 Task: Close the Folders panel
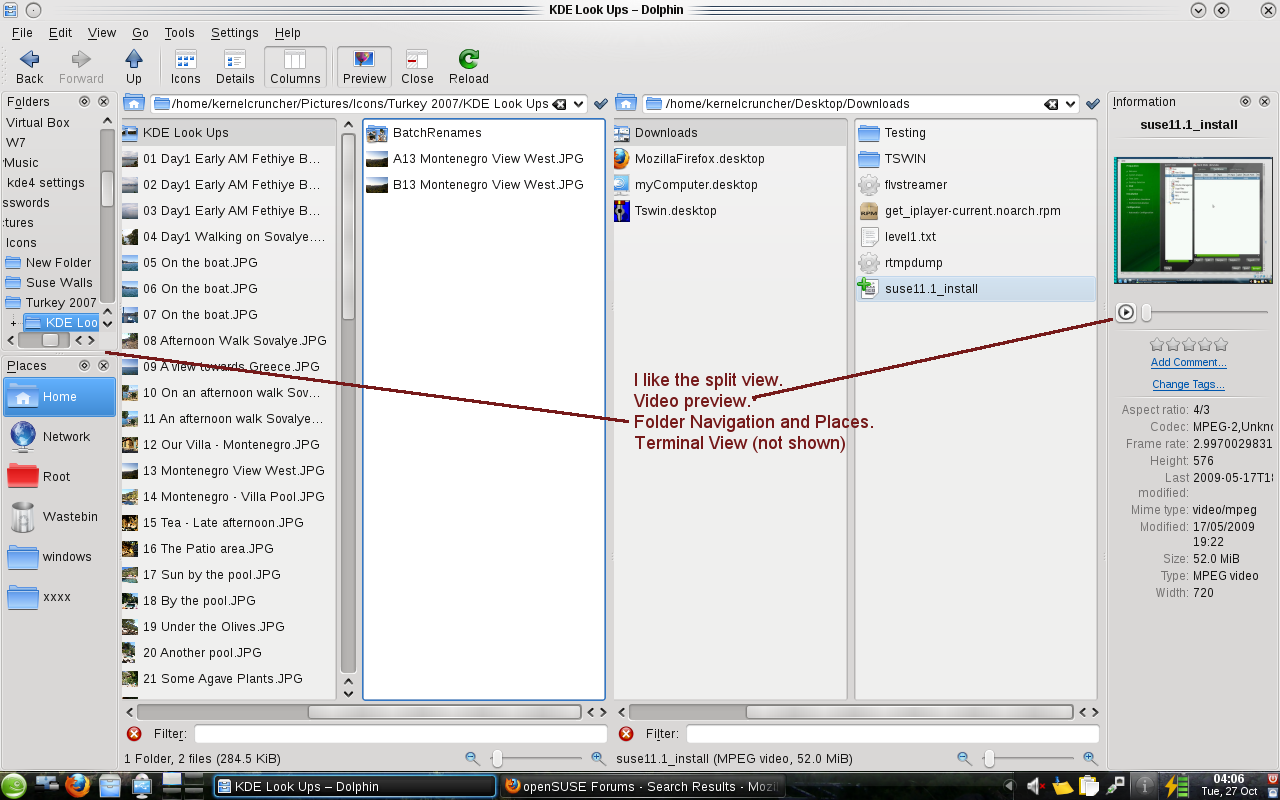[x=104, y=101]
